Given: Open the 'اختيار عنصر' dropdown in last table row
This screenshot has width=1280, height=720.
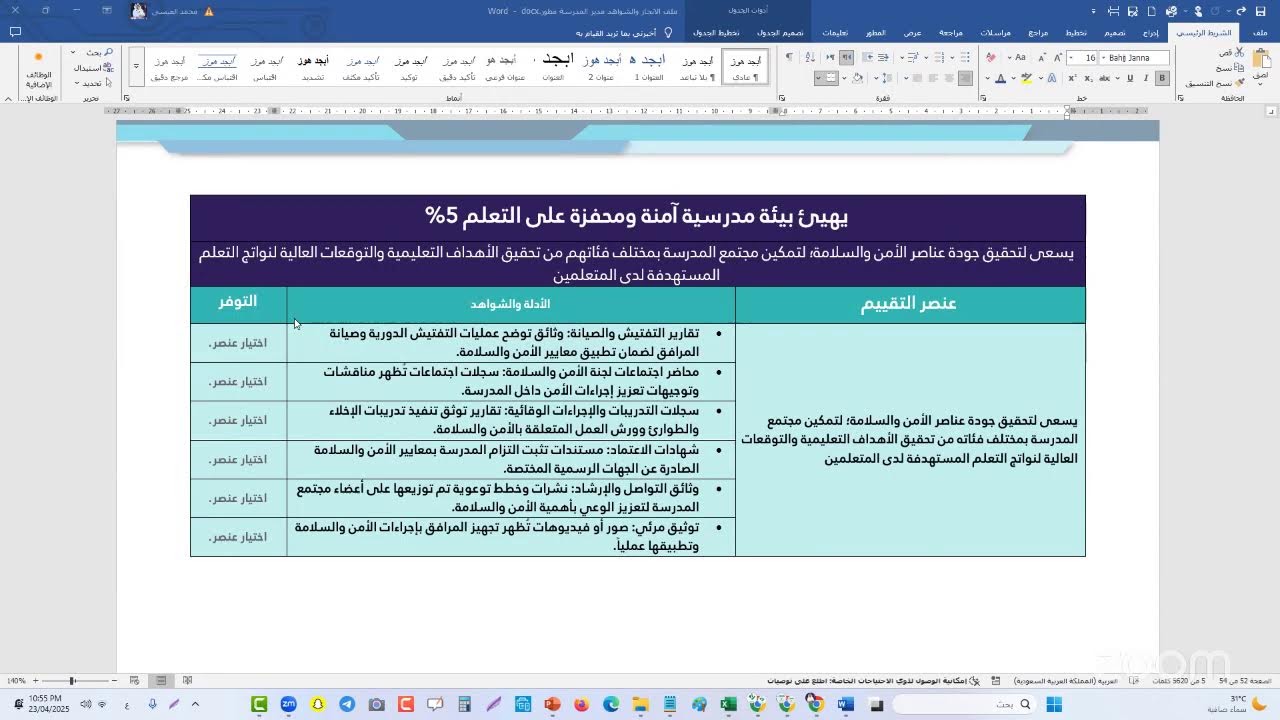Looking at the screenshot, I should click(x=238, y=537).
